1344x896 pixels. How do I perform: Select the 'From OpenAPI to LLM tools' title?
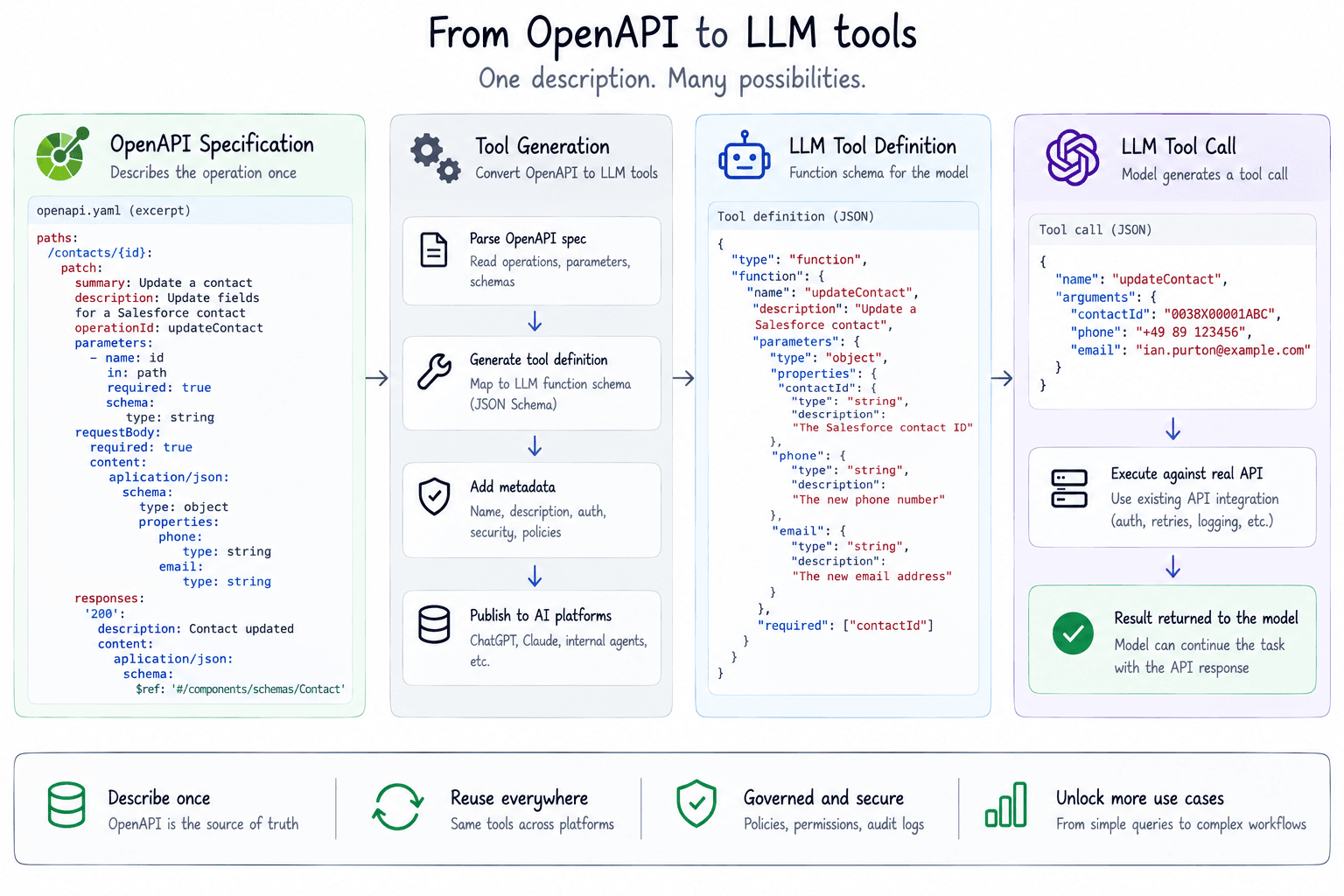(x=672, y=33)
